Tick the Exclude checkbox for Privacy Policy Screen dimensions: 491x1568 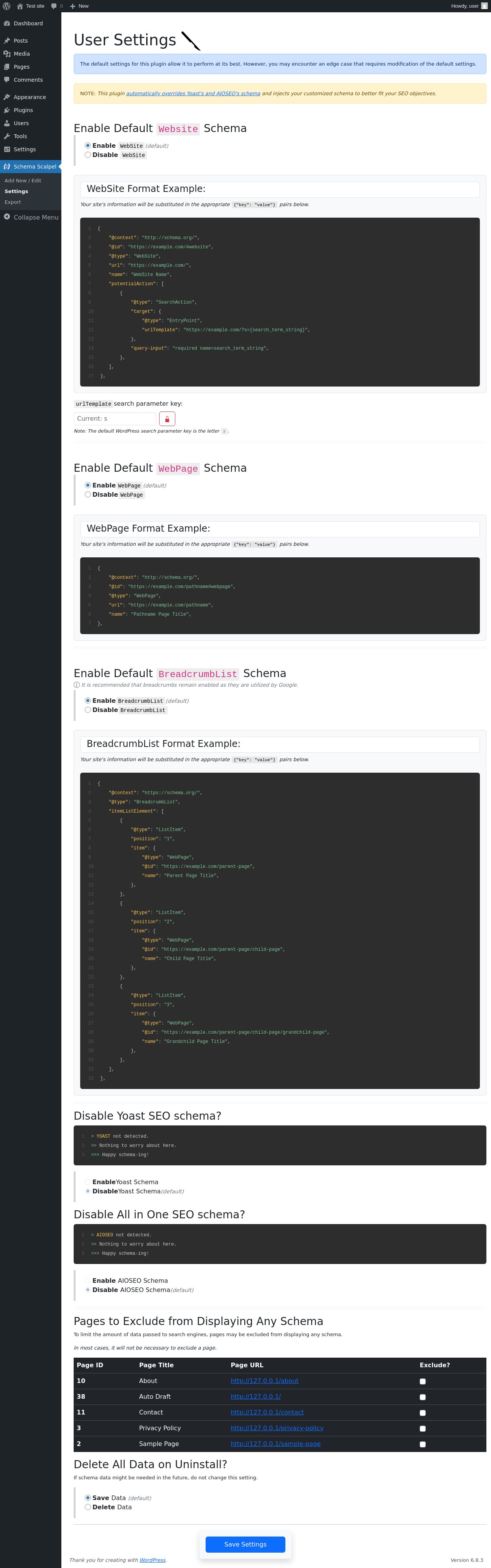pos(422,1429)
